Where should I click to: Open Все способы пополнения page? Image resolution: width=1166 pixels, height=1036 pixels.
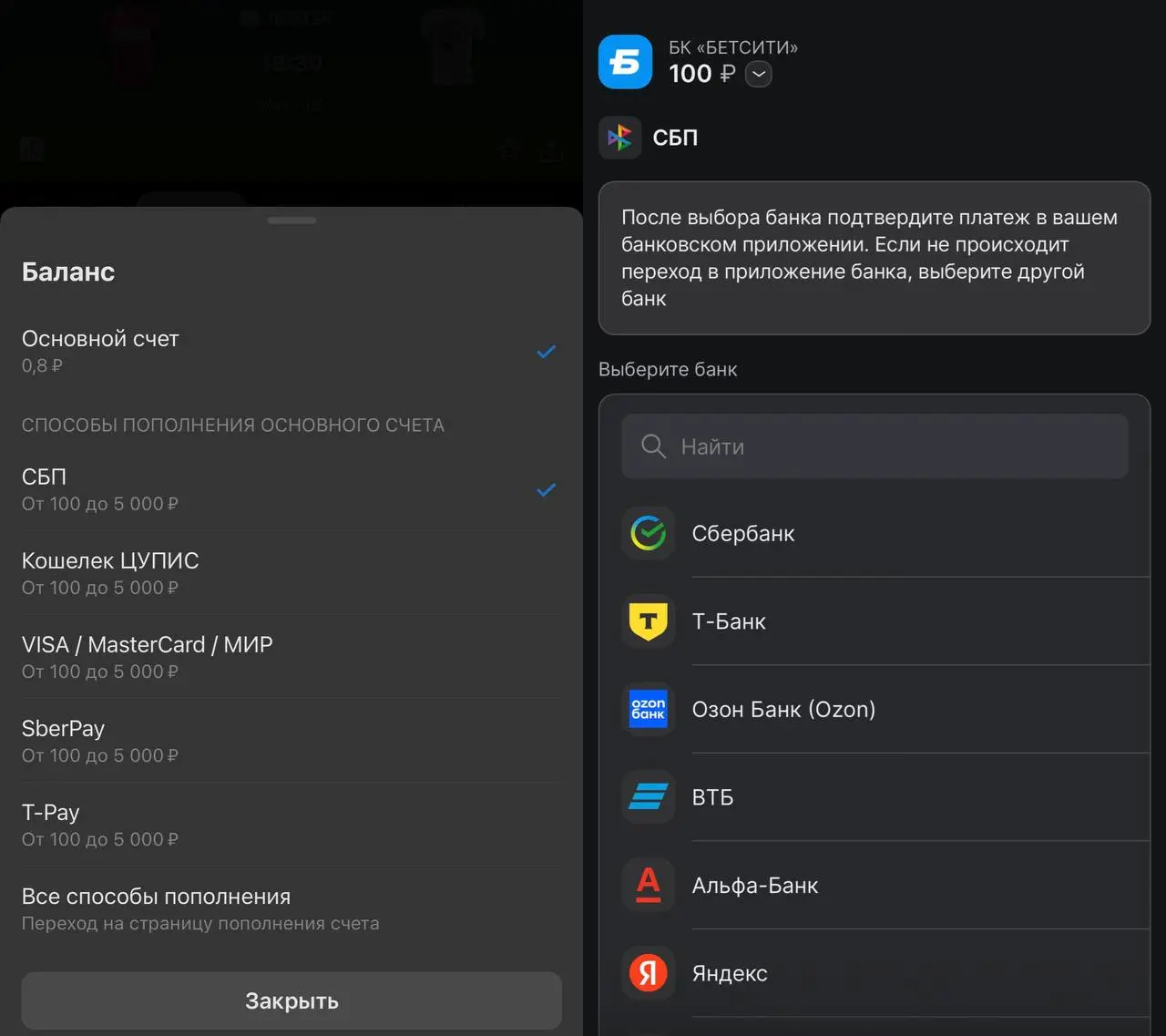point(291,909)
